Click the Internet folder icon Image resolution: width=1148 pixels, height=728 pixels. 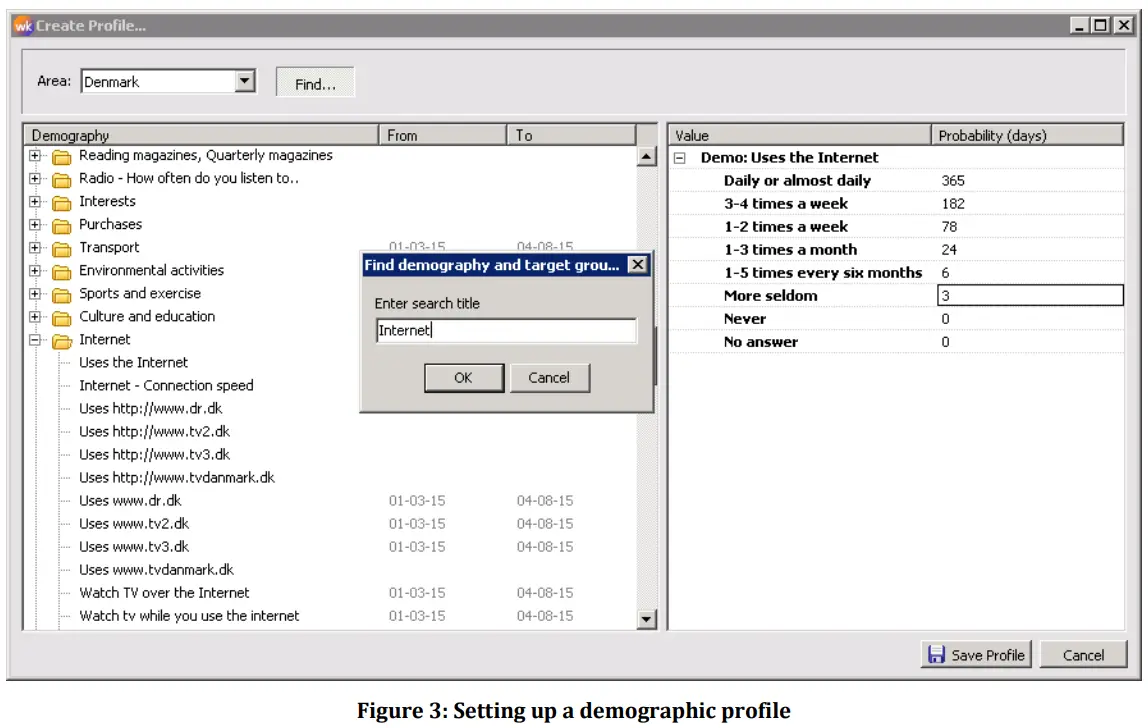tap(60, 339)
